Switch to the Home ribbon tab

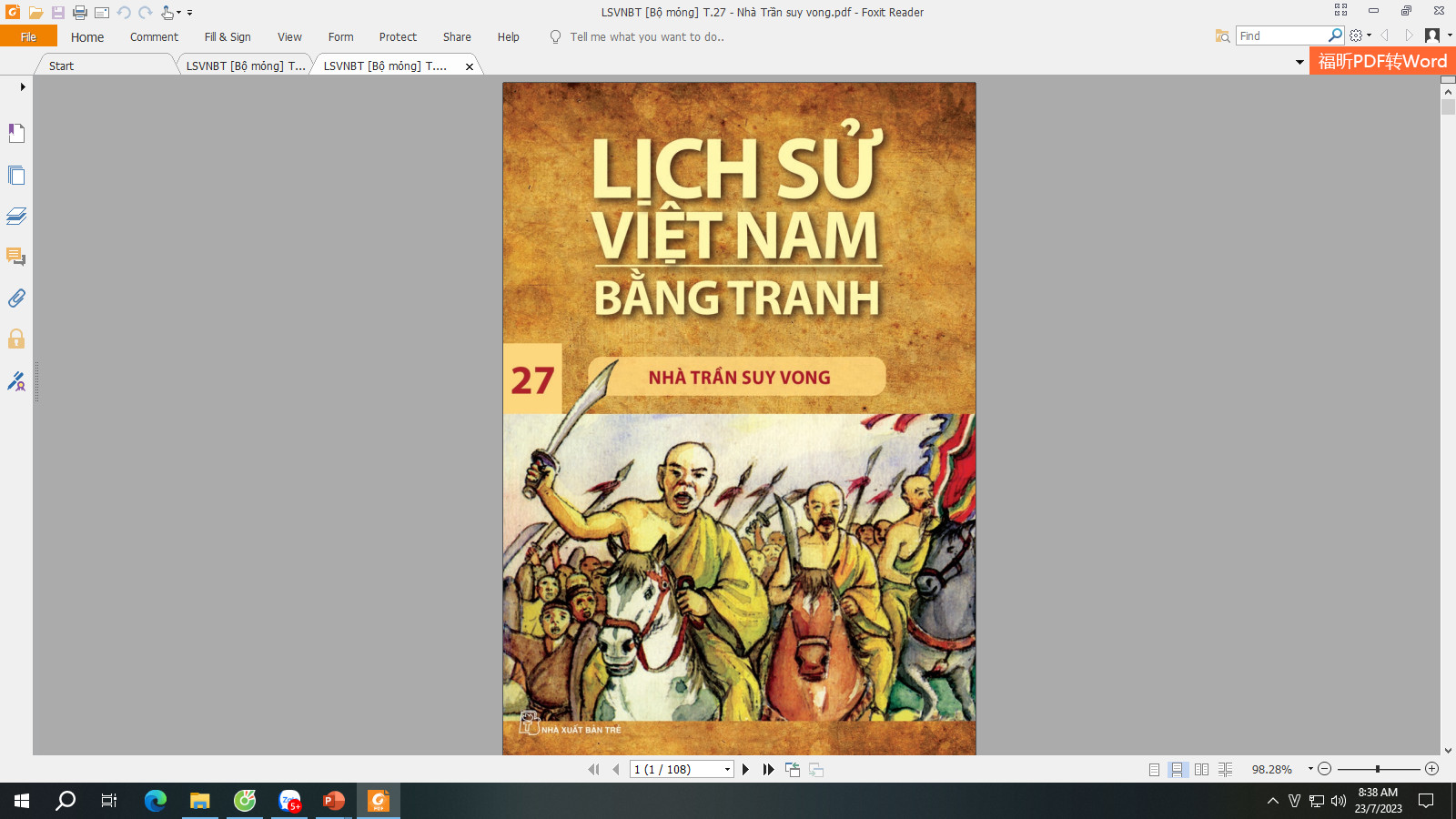pos(87,37)
